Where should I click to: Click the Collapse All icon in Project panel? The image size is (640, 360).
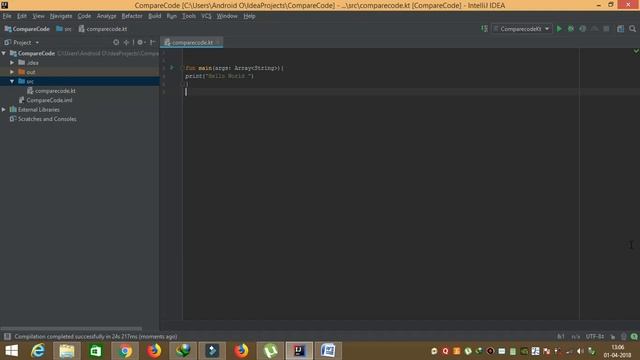pos(127,42)
